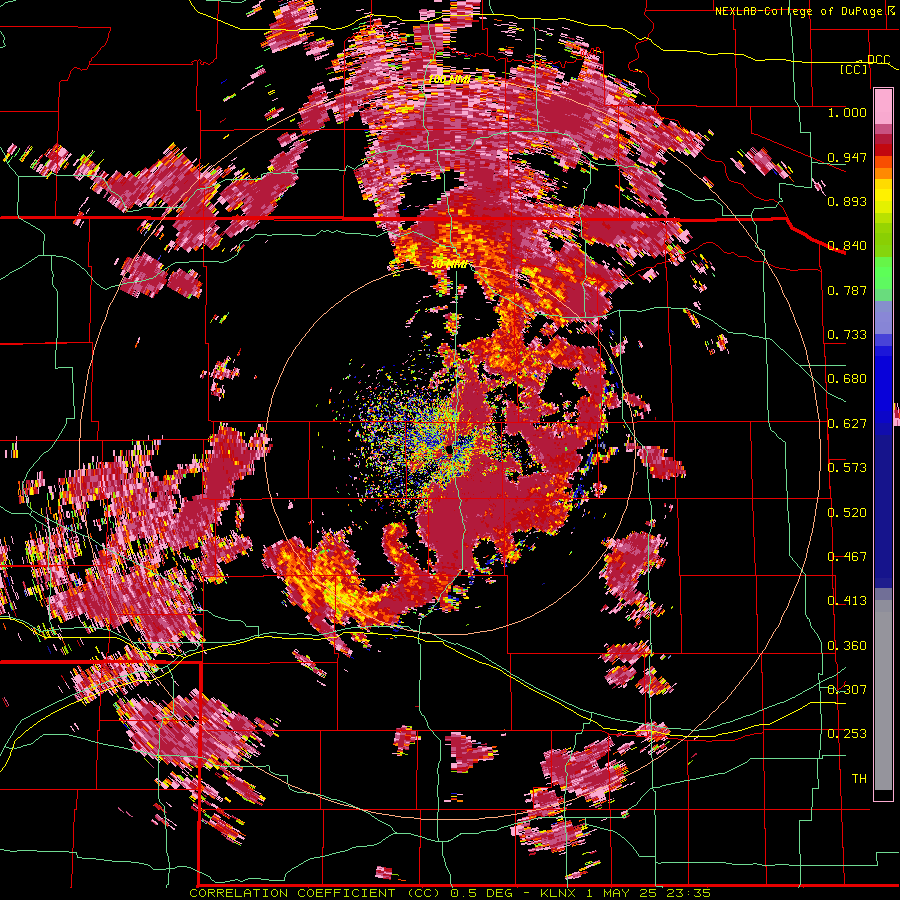This screenshot has width=900, height=900.
Task: Click the 50 NMI range ring label
Action: point(449,265)
